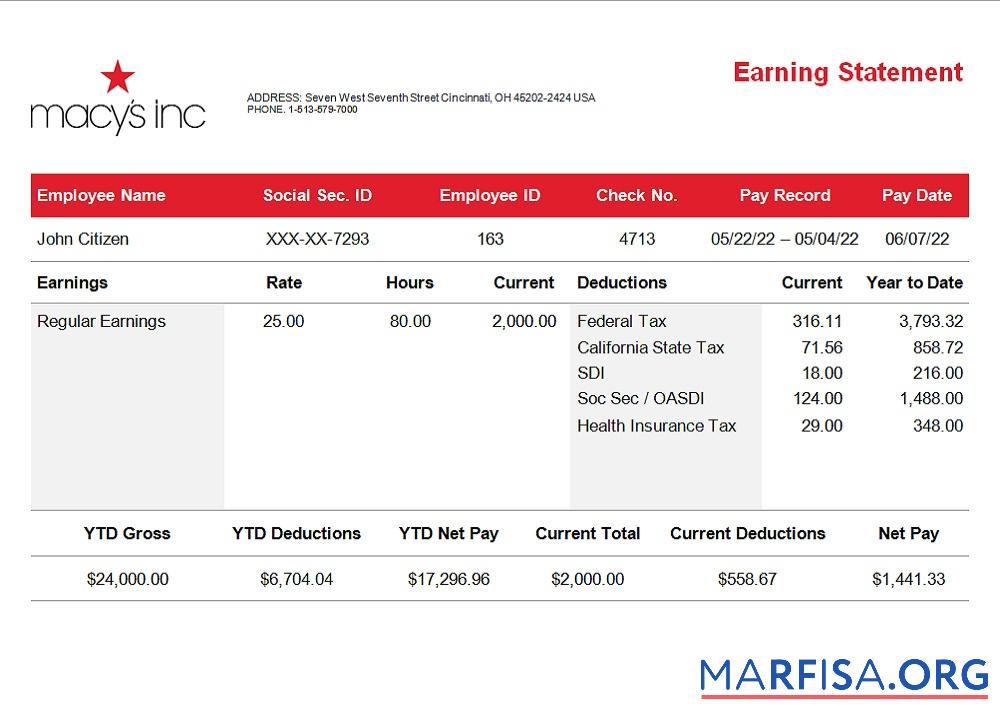1000x720 pixels.
Task: Click the Federal Tax deduction line
Action: pos(621,322)
